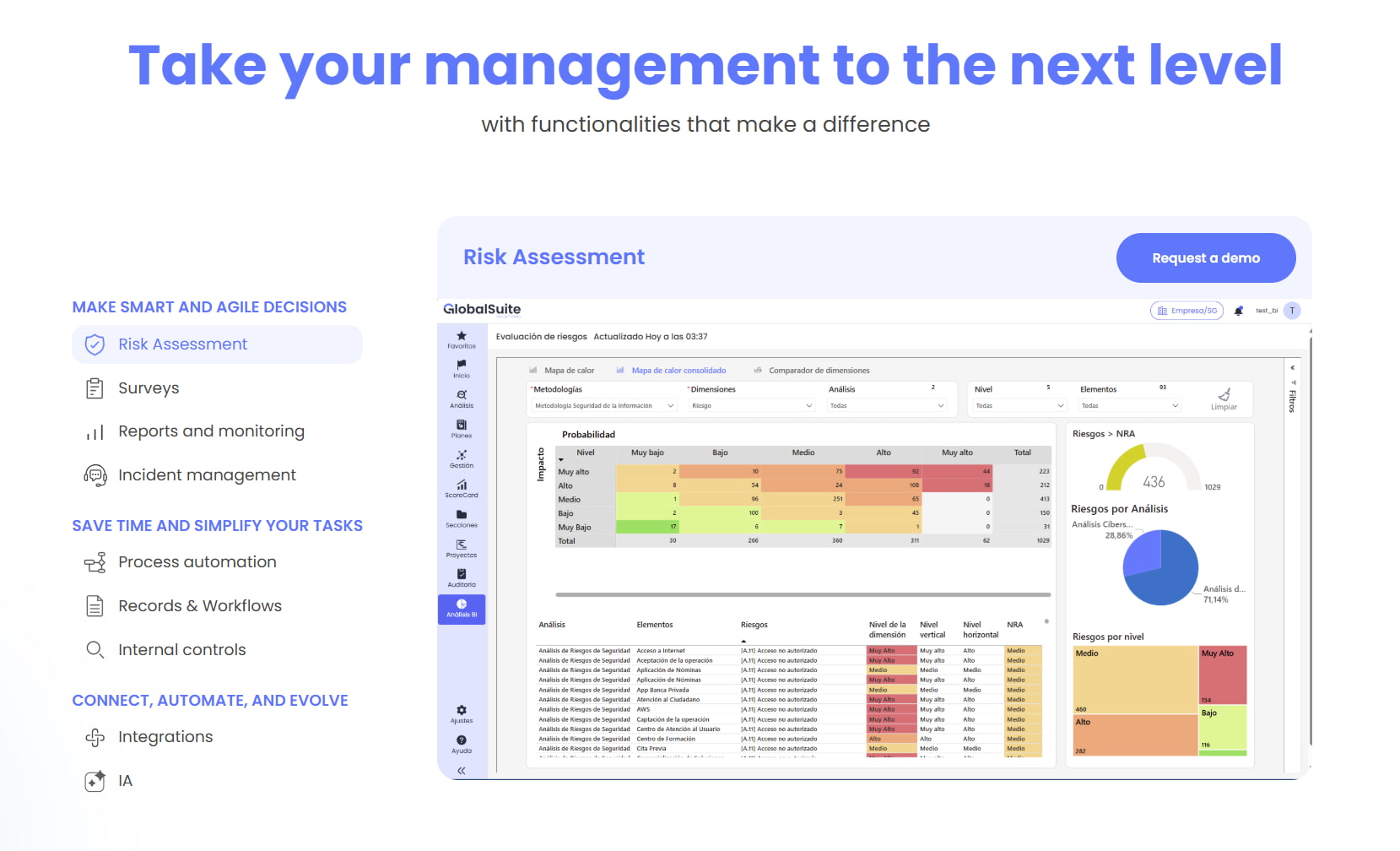The image size is (1400, 851).
Task: Open Favoritos star icon in sidebar
Action: (462, 339)
